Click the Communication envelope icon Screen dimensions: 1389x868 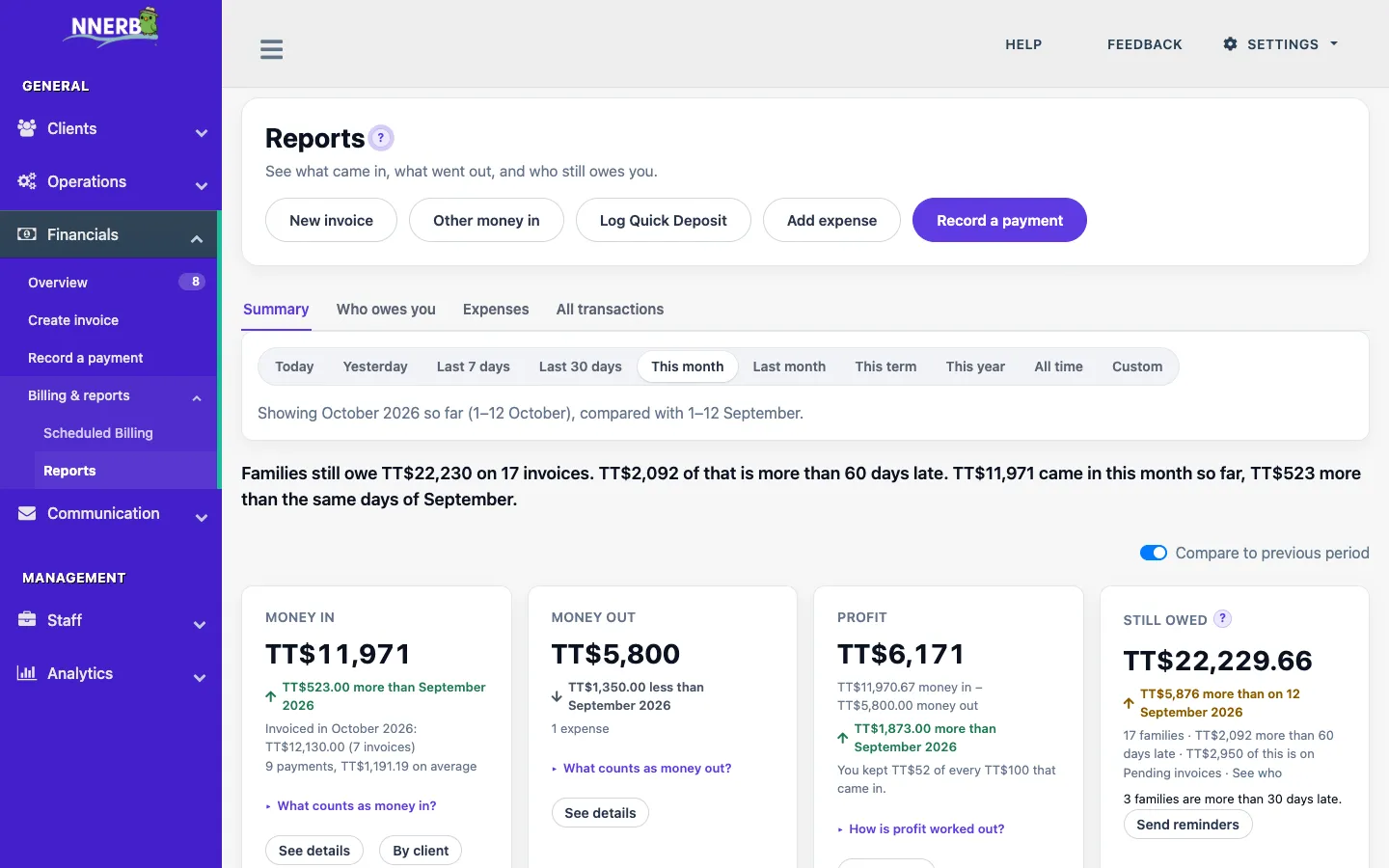click(x=27, y=513)
